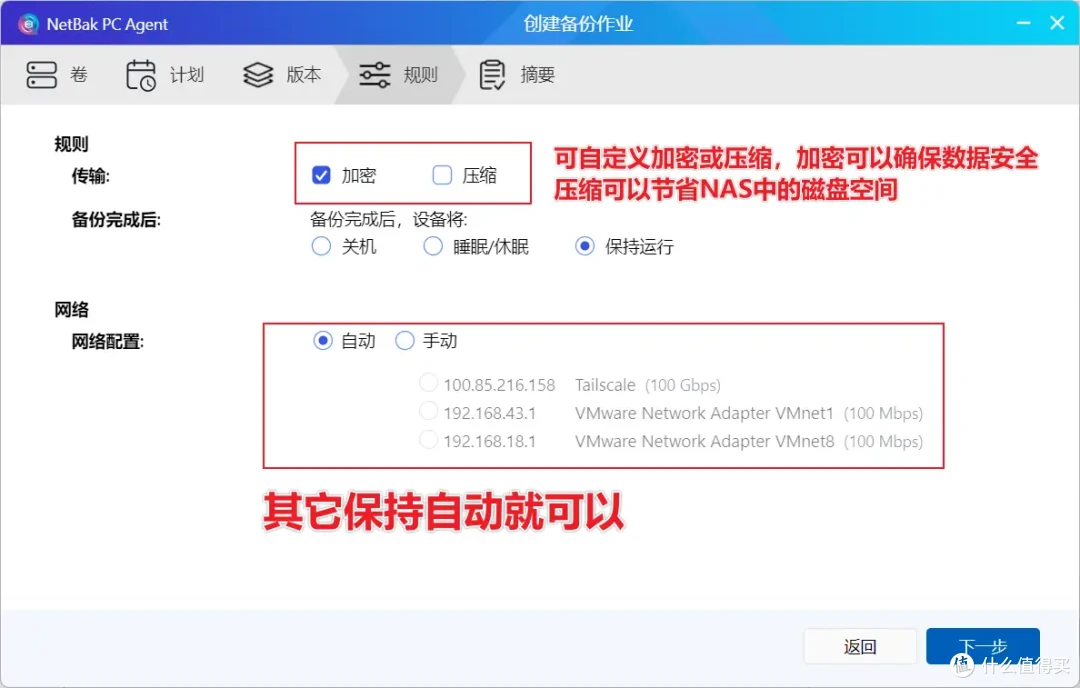Click the version (版本) layers icon
The width and height of the screenshot is (1080, 688).
pyautogui.click(x=258, y=75)
